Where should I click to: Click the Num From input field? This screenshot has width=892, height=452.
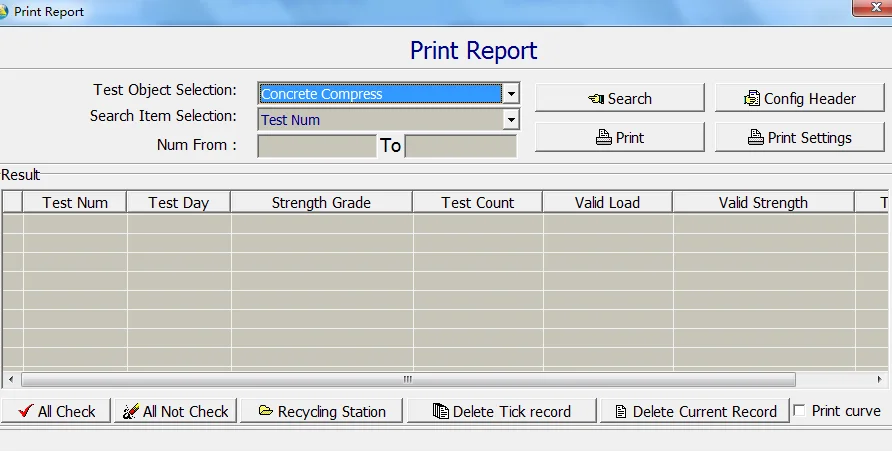pos(316,146)
